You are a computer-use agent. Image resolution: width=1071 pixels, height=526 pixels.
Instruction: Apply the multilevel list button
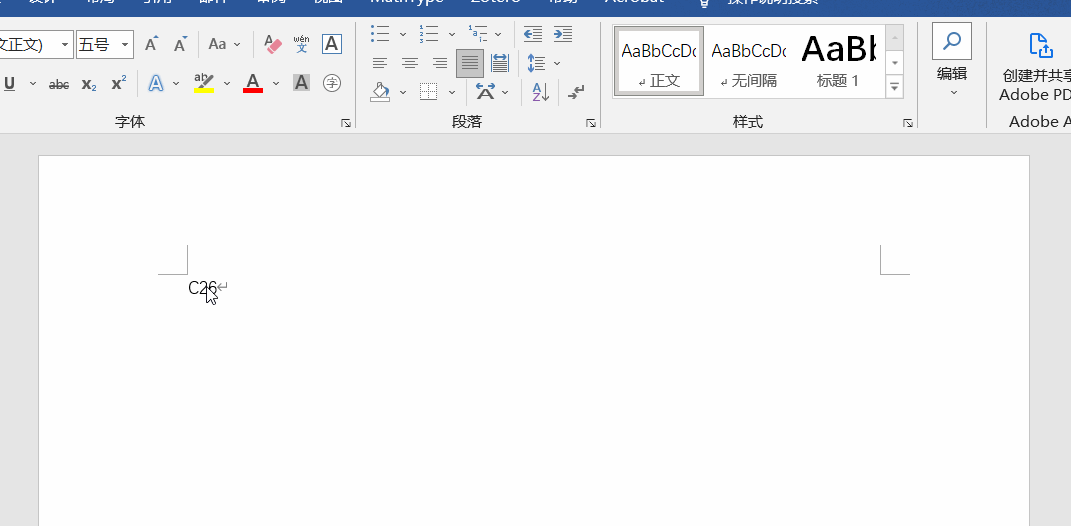478,33
